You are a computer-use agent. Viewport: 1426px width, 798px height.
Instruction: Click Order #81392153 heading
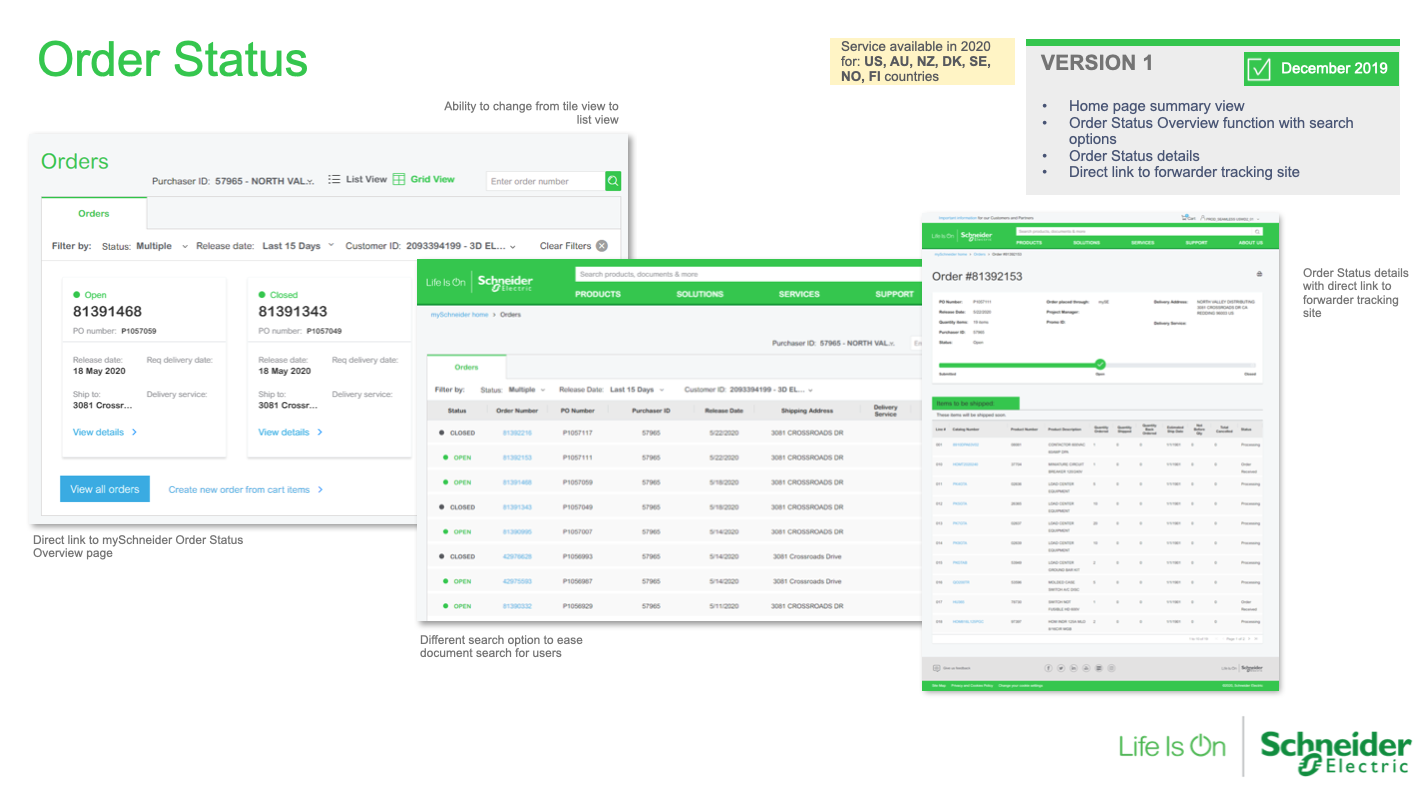(x=977, y=276)
